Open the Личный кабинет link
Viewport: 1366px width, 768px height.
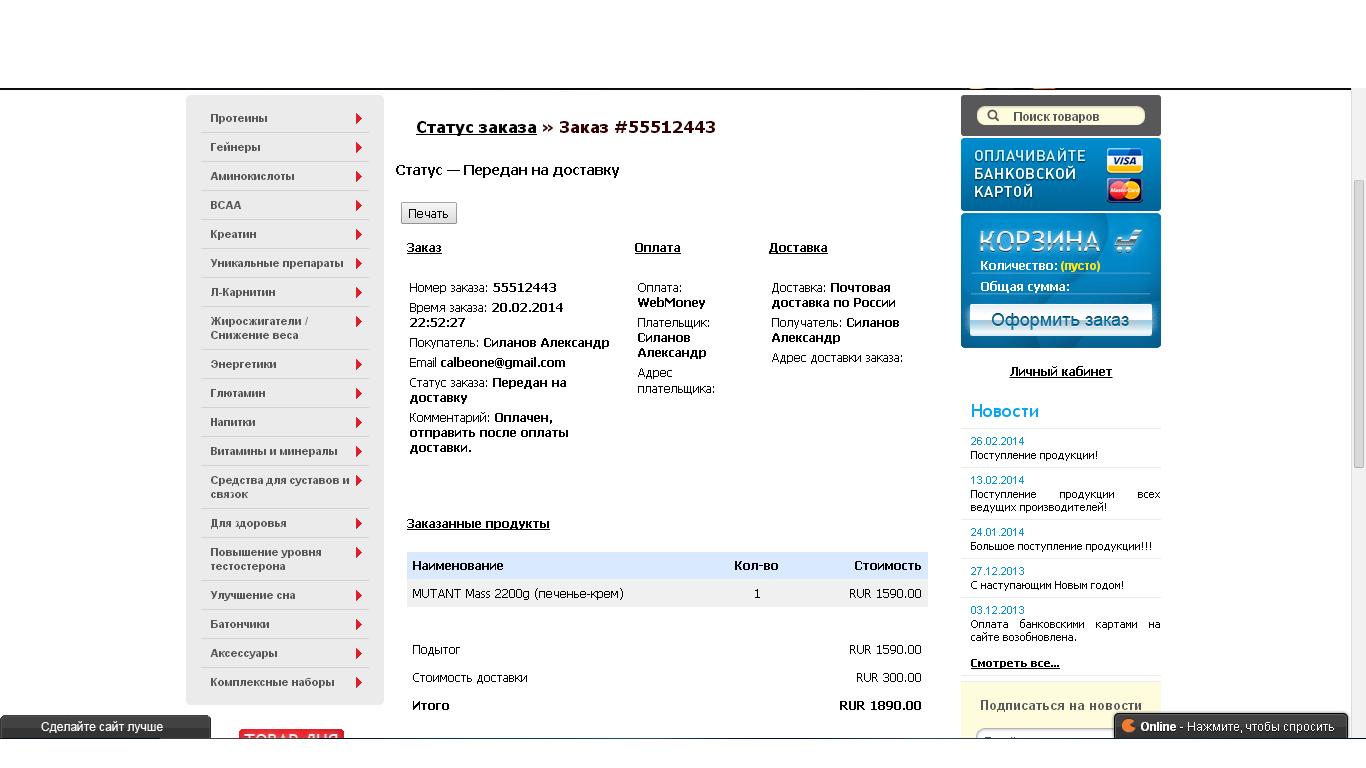(1061, 371)
